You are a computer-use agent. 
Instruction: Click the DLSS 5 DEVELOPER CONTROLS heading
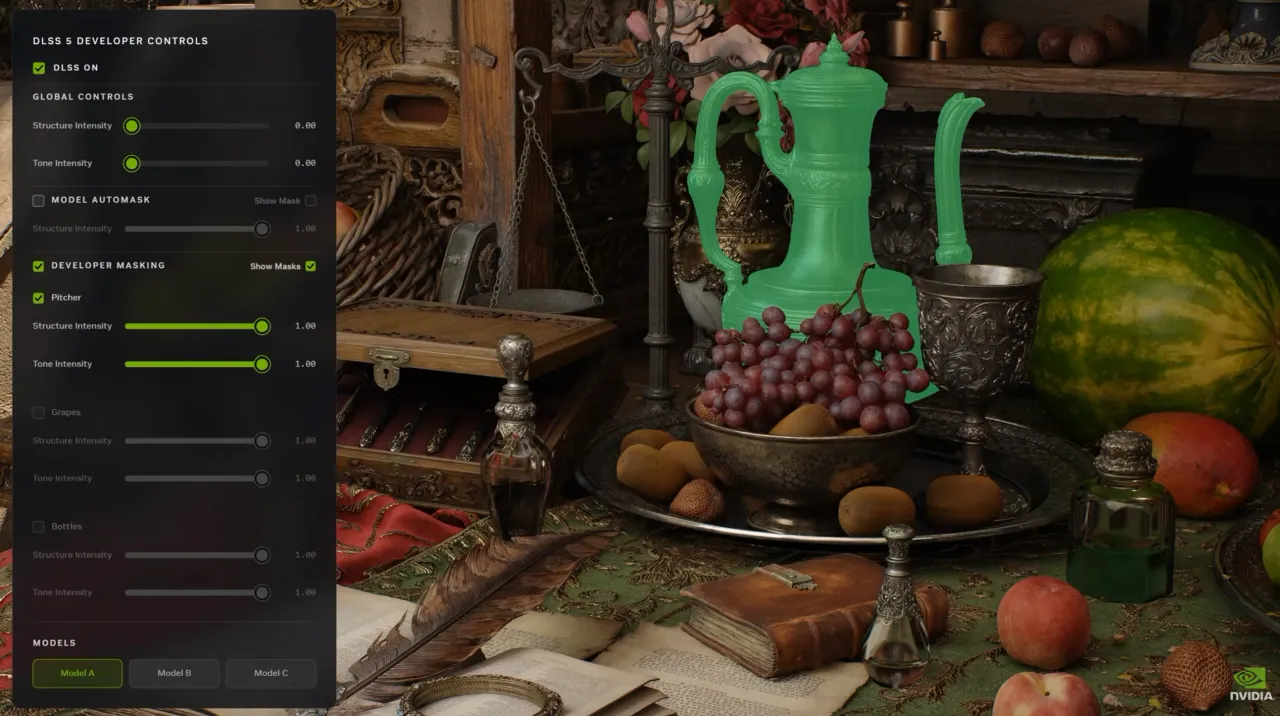pyautogui.click(x=120, y=42)
